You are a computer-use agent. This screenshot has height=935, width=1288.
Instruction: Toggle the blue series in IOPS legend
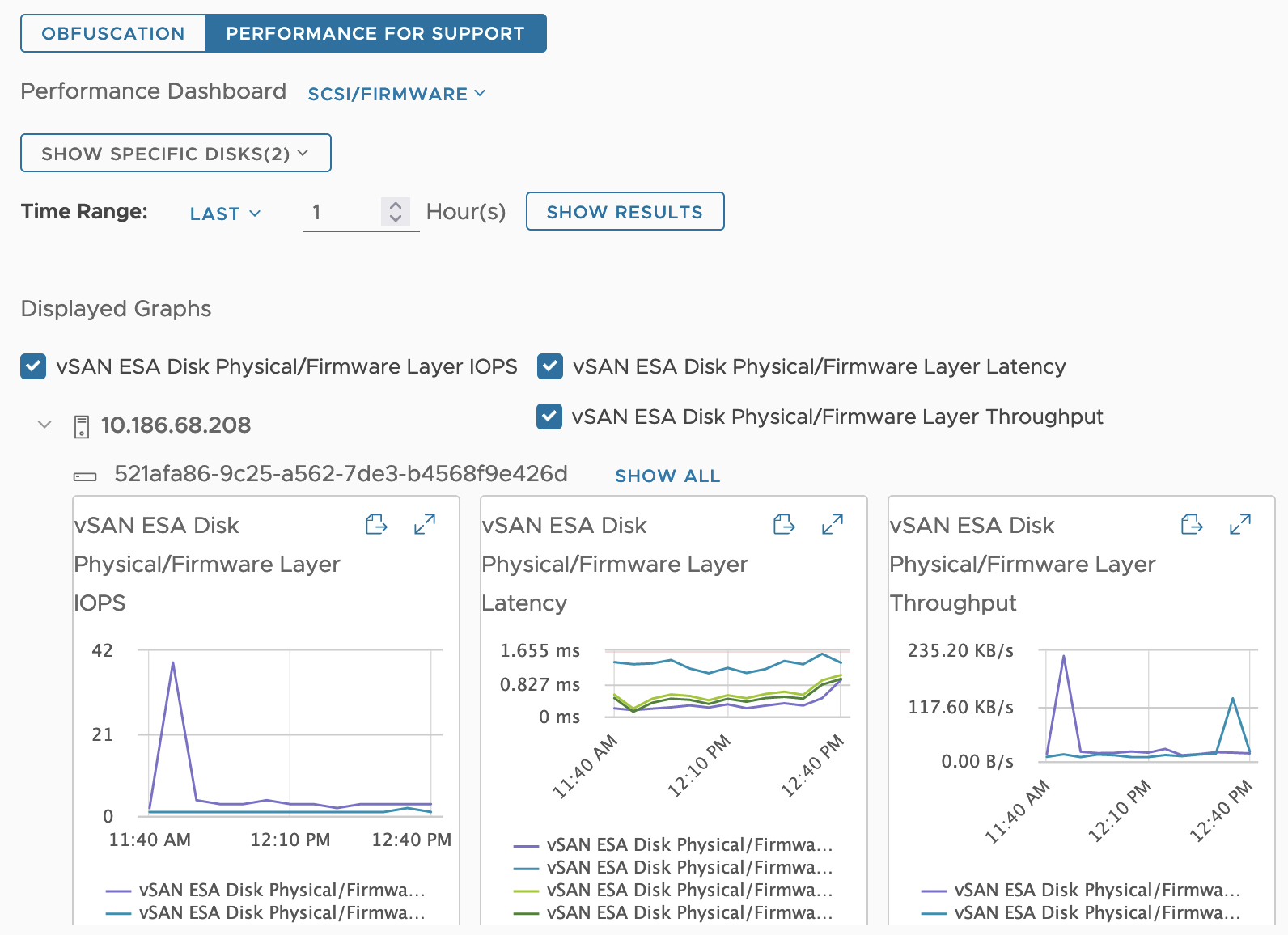[265, 912]
